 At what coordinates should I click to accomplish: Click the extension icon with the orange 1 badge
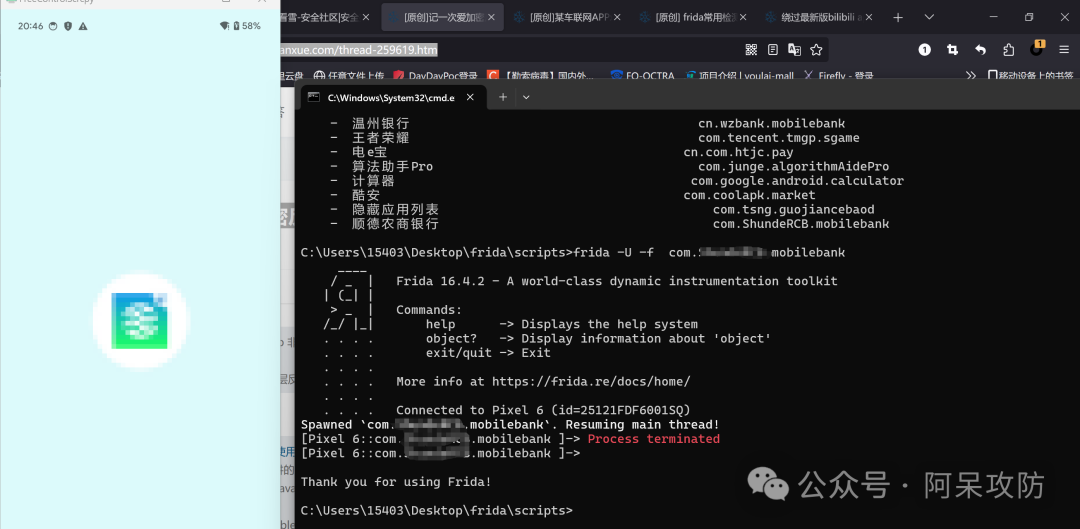pyautogui.click(x=1037, y=48)
